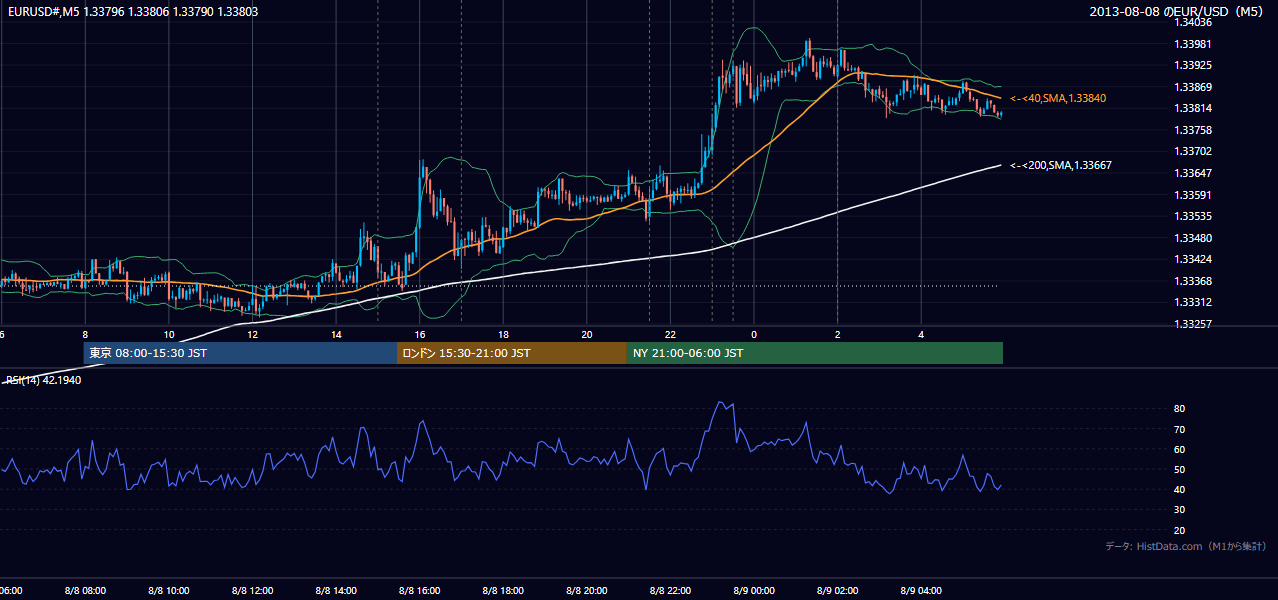The height and width of the screenshot is (600, 1278).
Task: Click hour tick 14 below the price chart
Action: pos(336,334)
